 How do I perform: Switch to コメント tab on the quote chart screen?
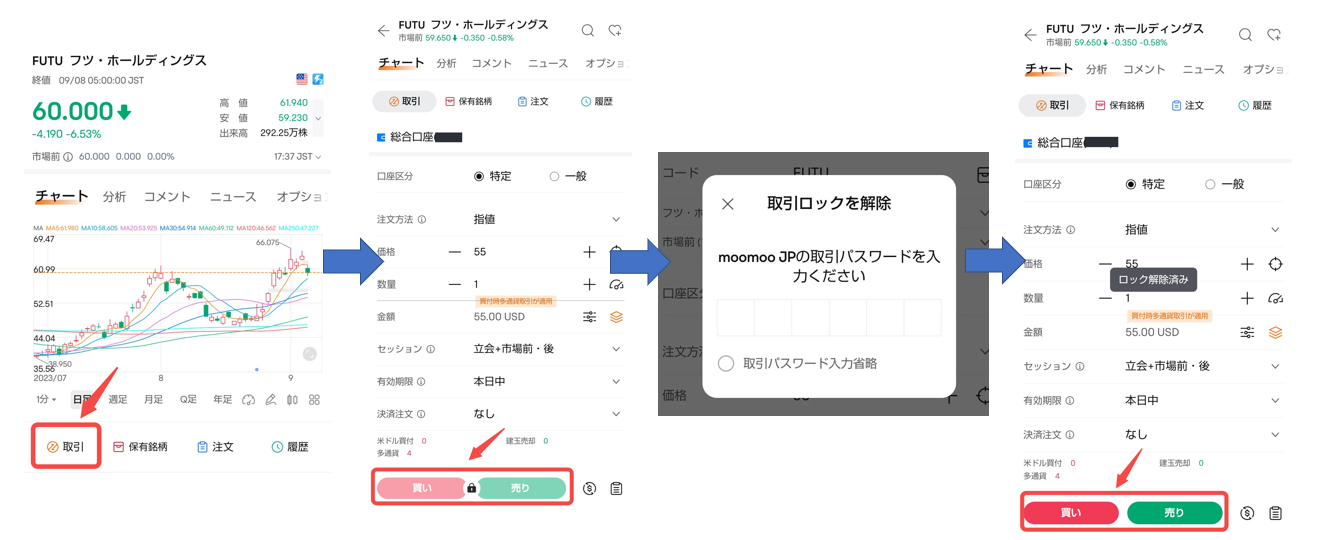tap(167, 197)
